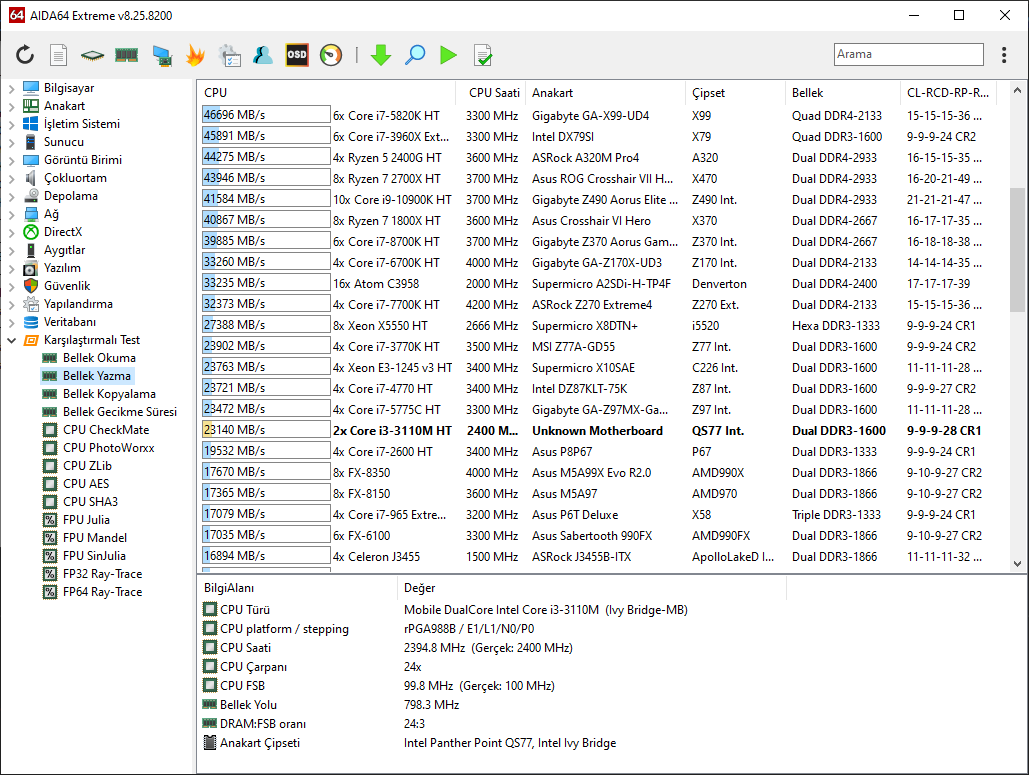Click the results list scroll-down arrow

[x=1017, y=563]
